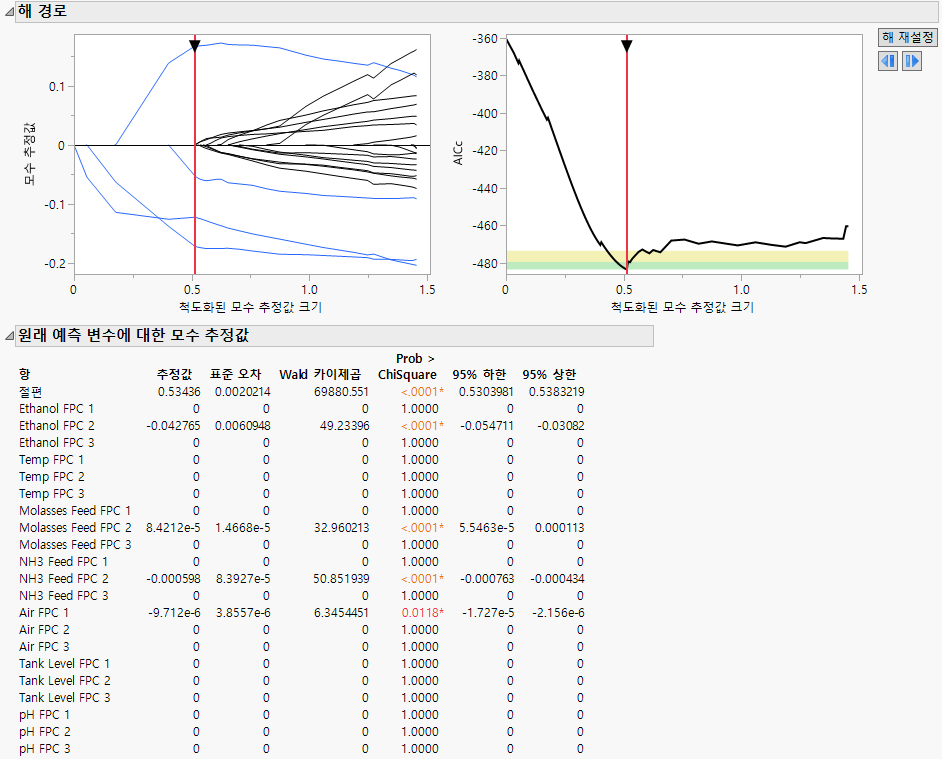The image size is (942, 759).
Task: Click the black arrow marker above the AICc curve
Action: (627, 46)
